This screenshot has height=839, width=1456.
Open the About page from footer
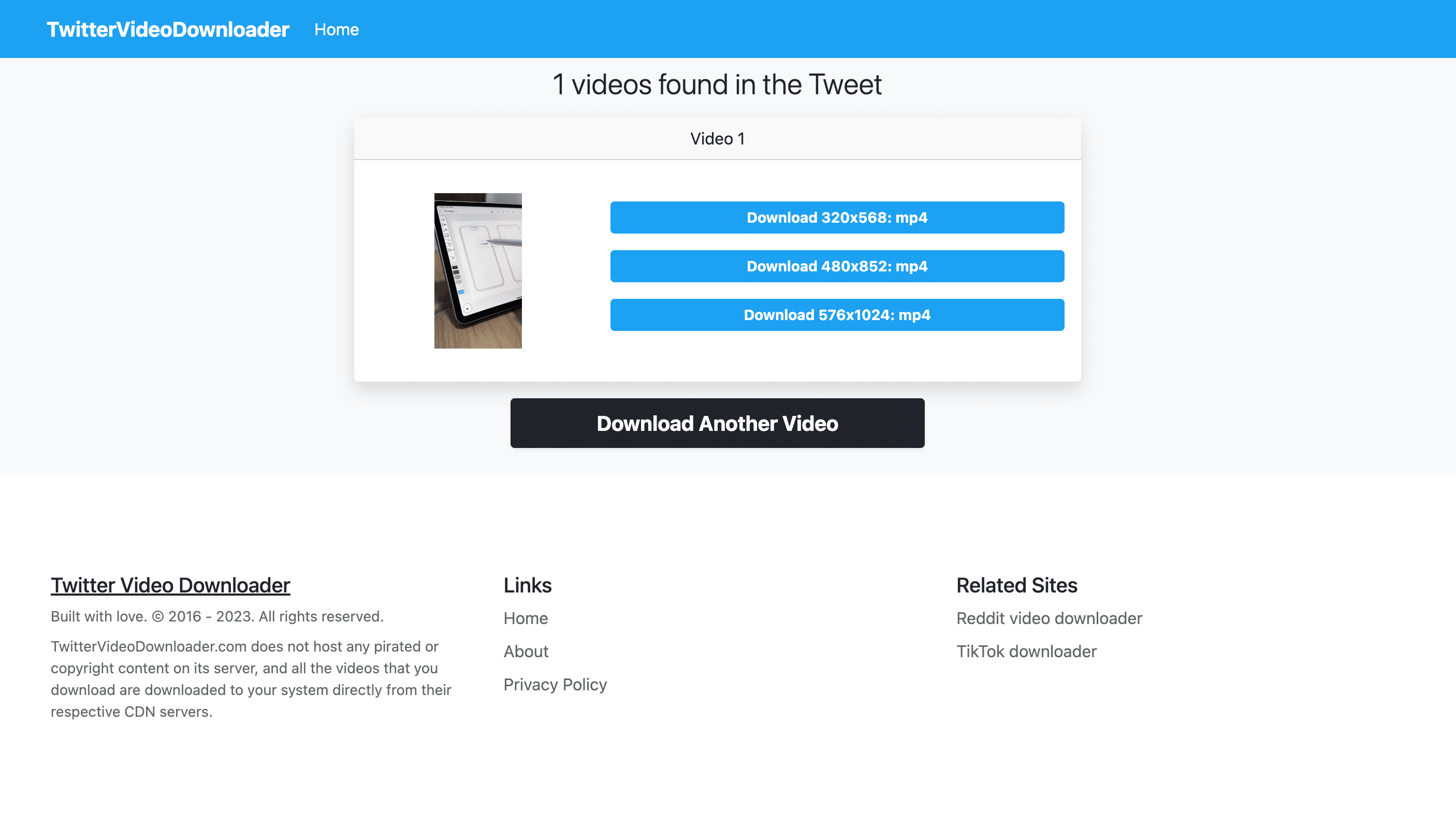pos(526,652)
